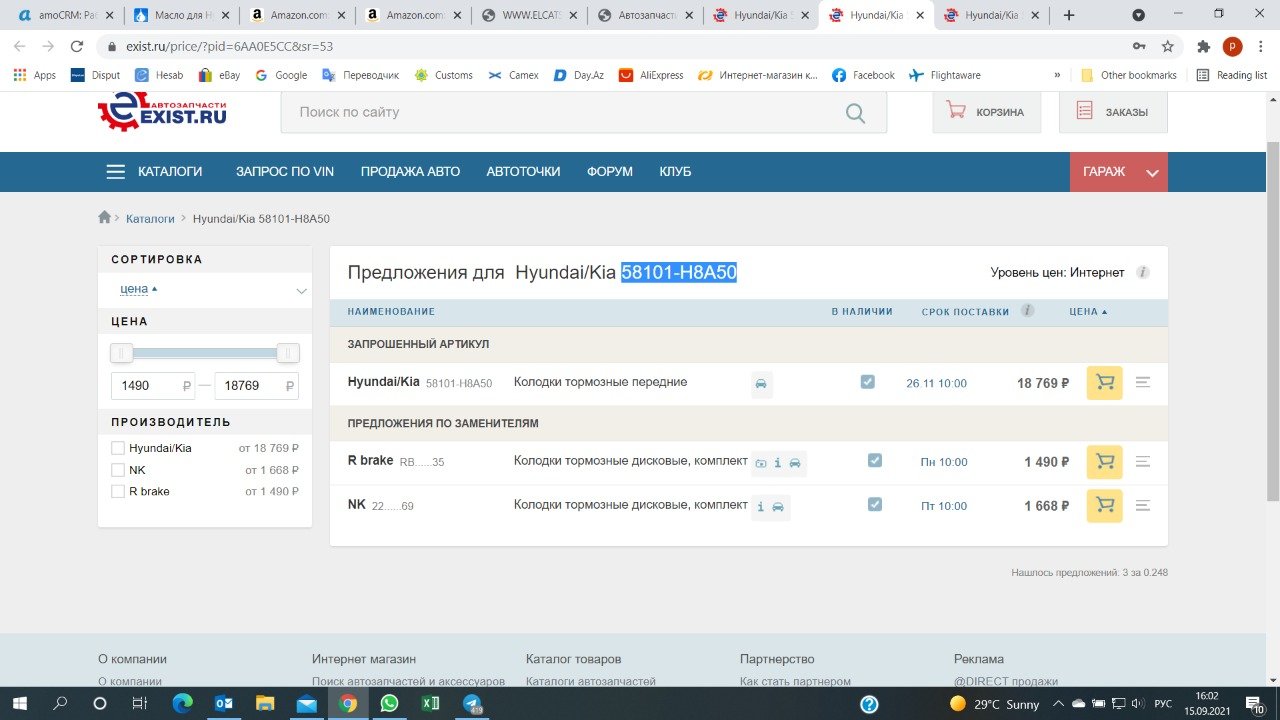
Task: Click the Каталоги breadcrumb link
Action: [x=150, y=219]
